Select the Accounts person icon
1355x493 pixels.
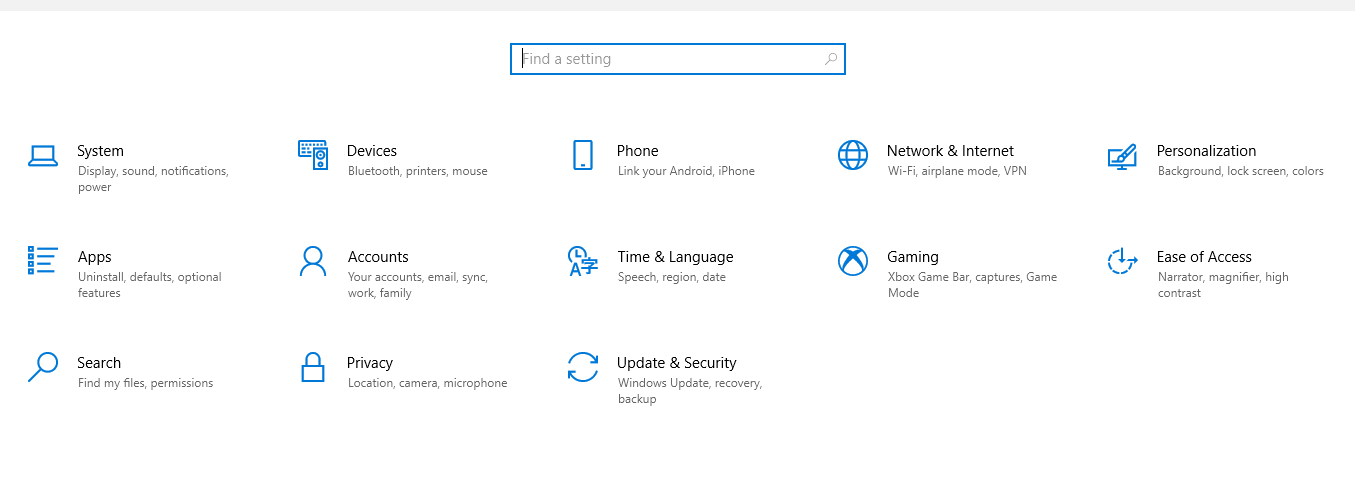pos(313,261)
